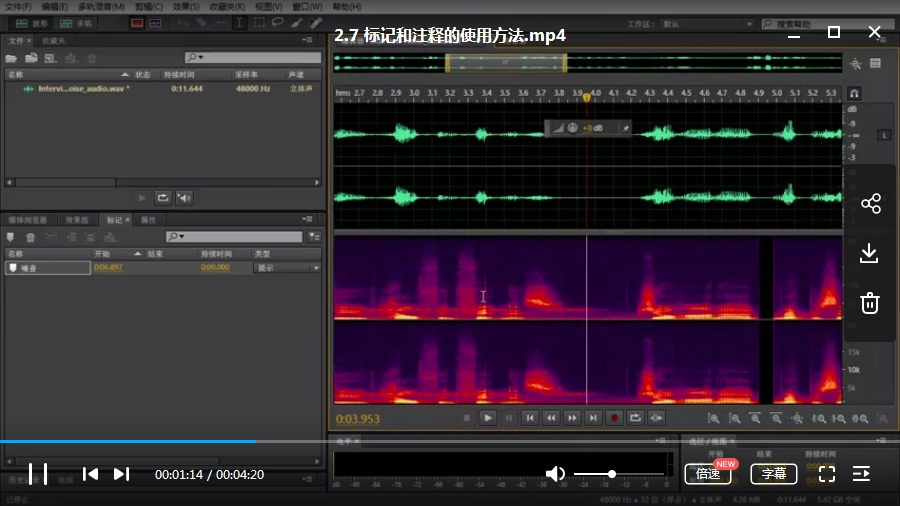Click overview zoom navigator icon
The image size is (900, 506).
(x=855, y=64)
